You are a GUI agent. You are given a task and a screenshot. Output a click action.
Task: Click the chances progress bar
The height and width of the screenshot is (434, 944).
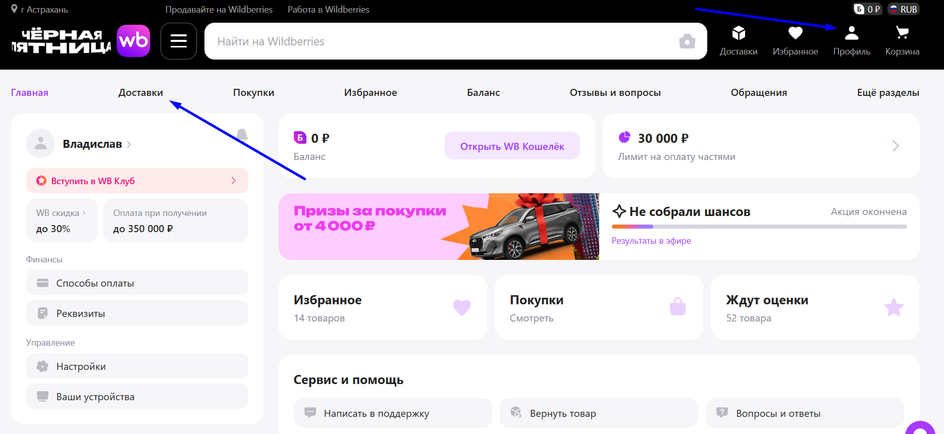[x=759, y=226]
